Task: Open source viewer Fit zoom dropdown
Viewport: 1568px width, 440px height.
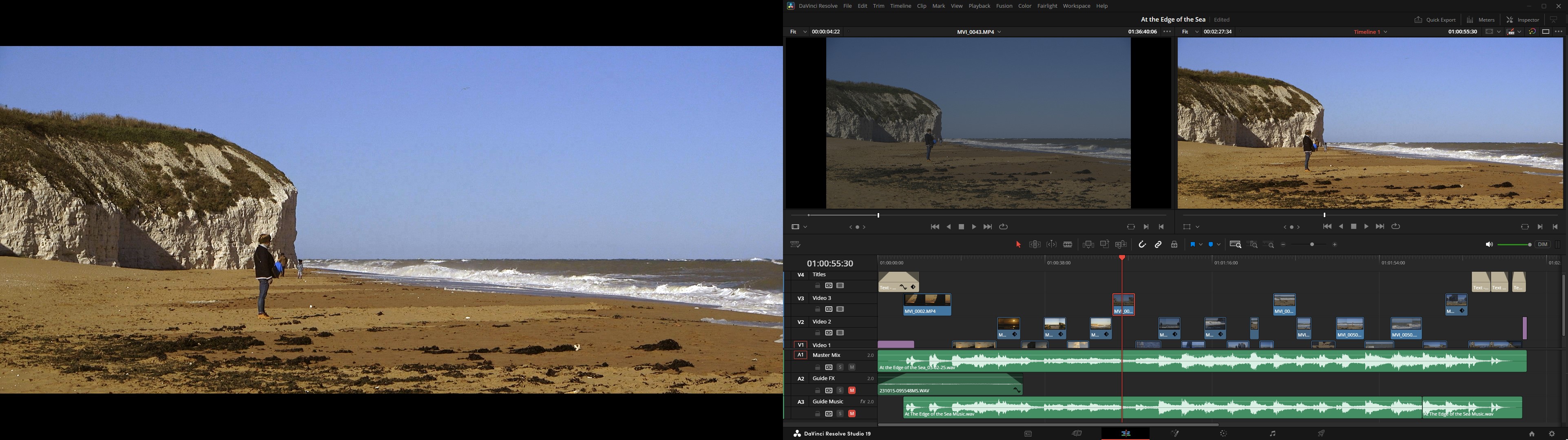Action: [x=798, y=32]
